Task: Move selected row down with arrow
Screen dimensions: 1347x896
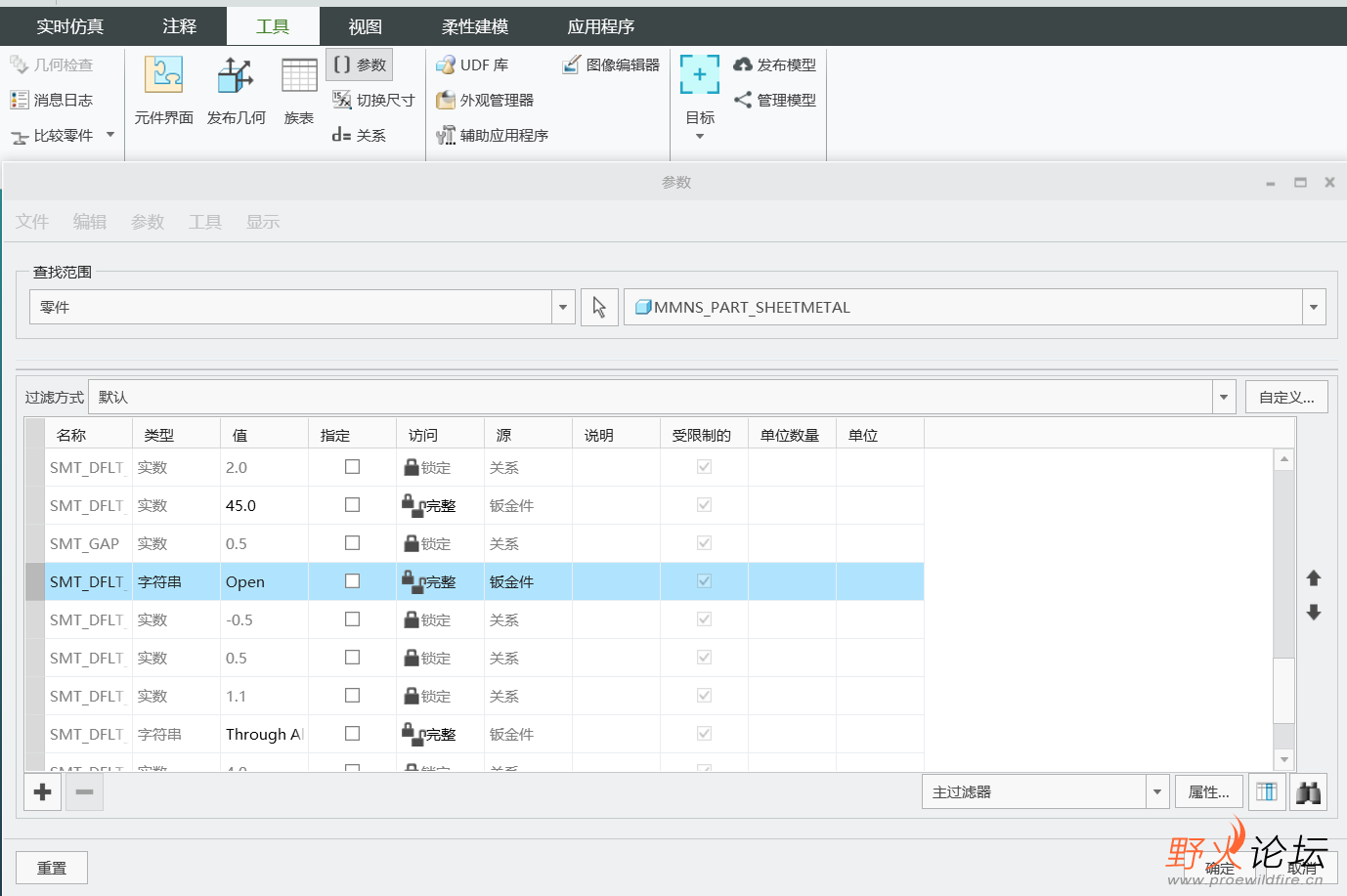Action: (1314, 613)
